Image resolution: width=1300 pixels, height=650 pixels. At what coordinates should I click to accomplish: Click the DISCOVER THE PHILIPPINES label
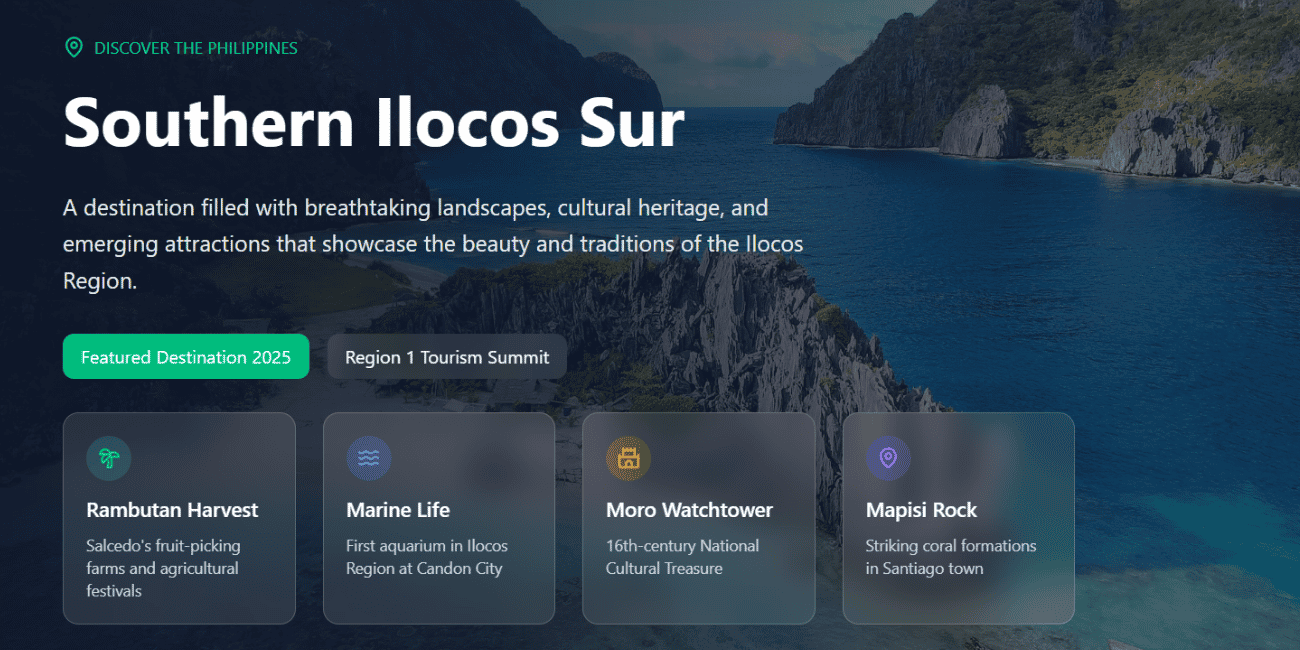pyautogui.click(x=196, y=47)
